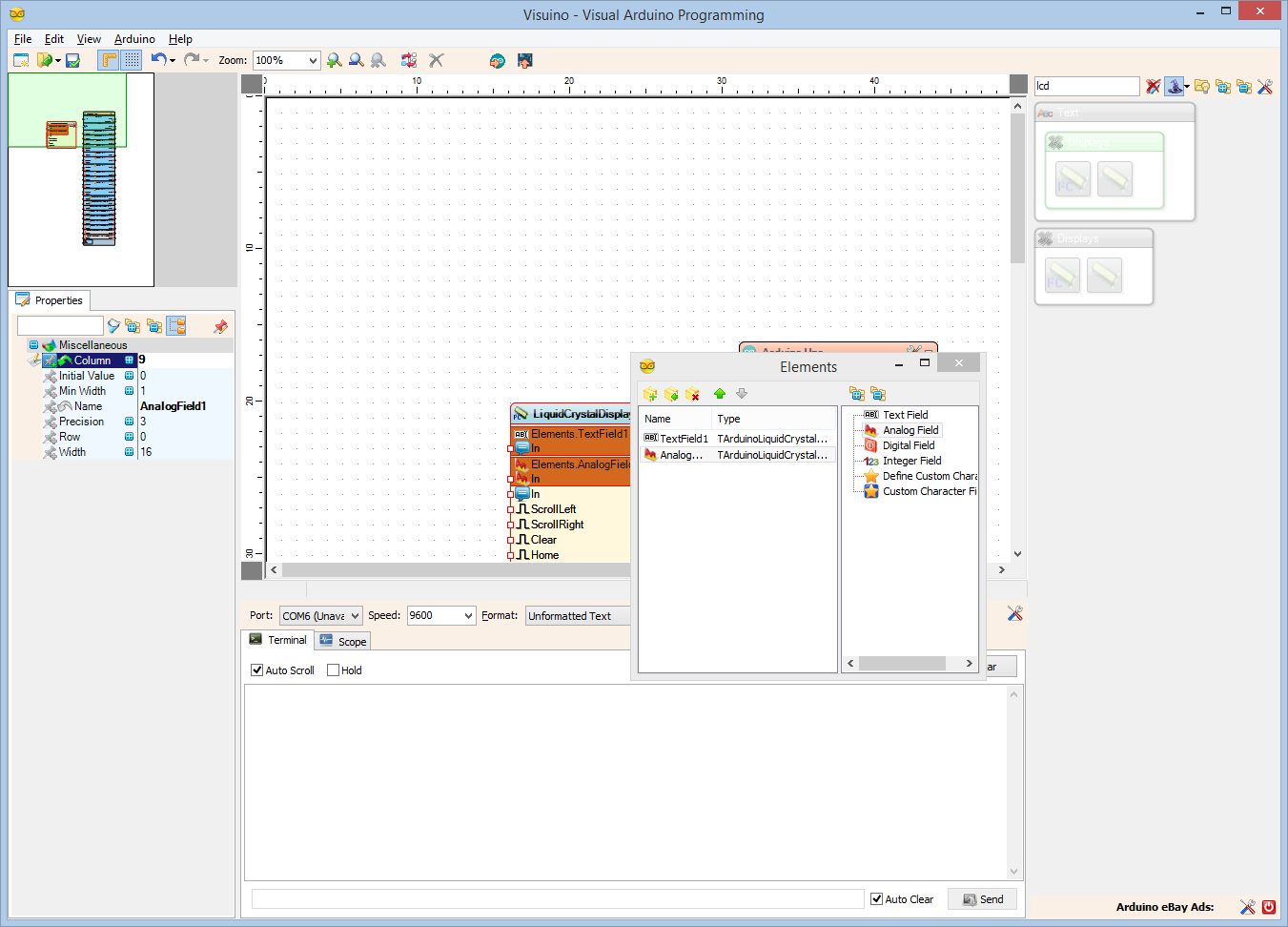Open the Zoom percentage dropdown
The width and height of the screenshot is (1288, 927).
coord(313,60)
